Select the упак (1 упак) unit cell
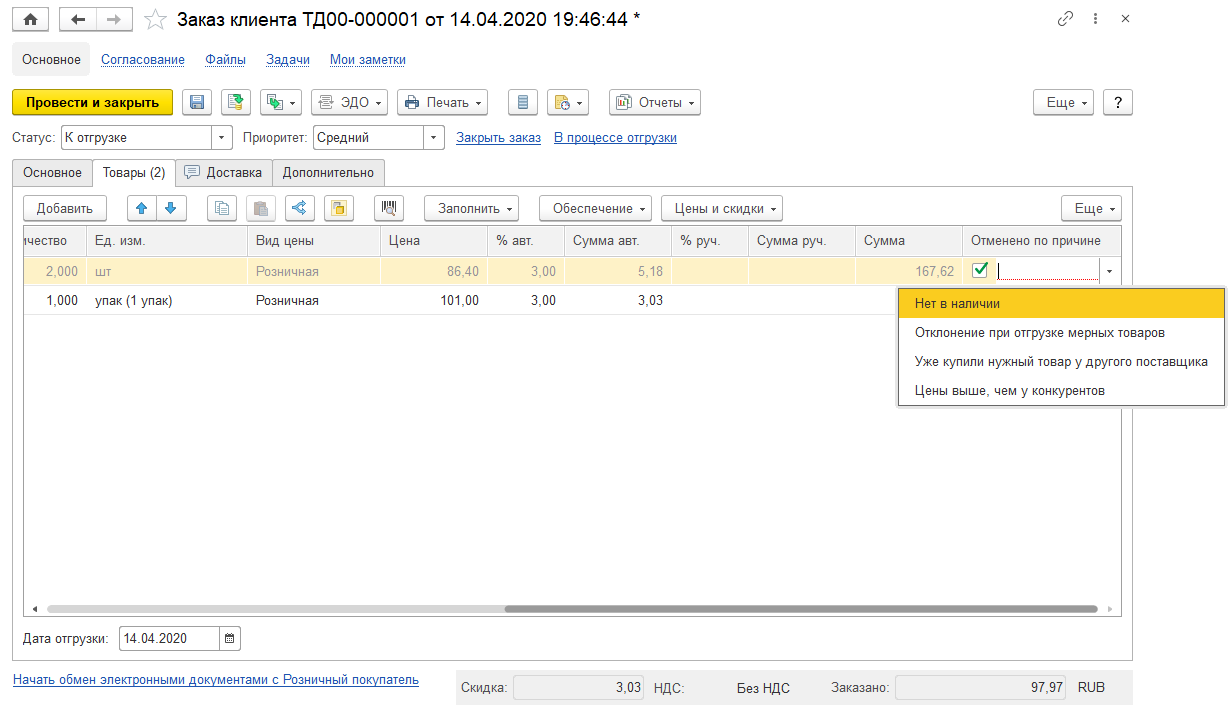Screen dimensions: 1228x717 point(167,300)
